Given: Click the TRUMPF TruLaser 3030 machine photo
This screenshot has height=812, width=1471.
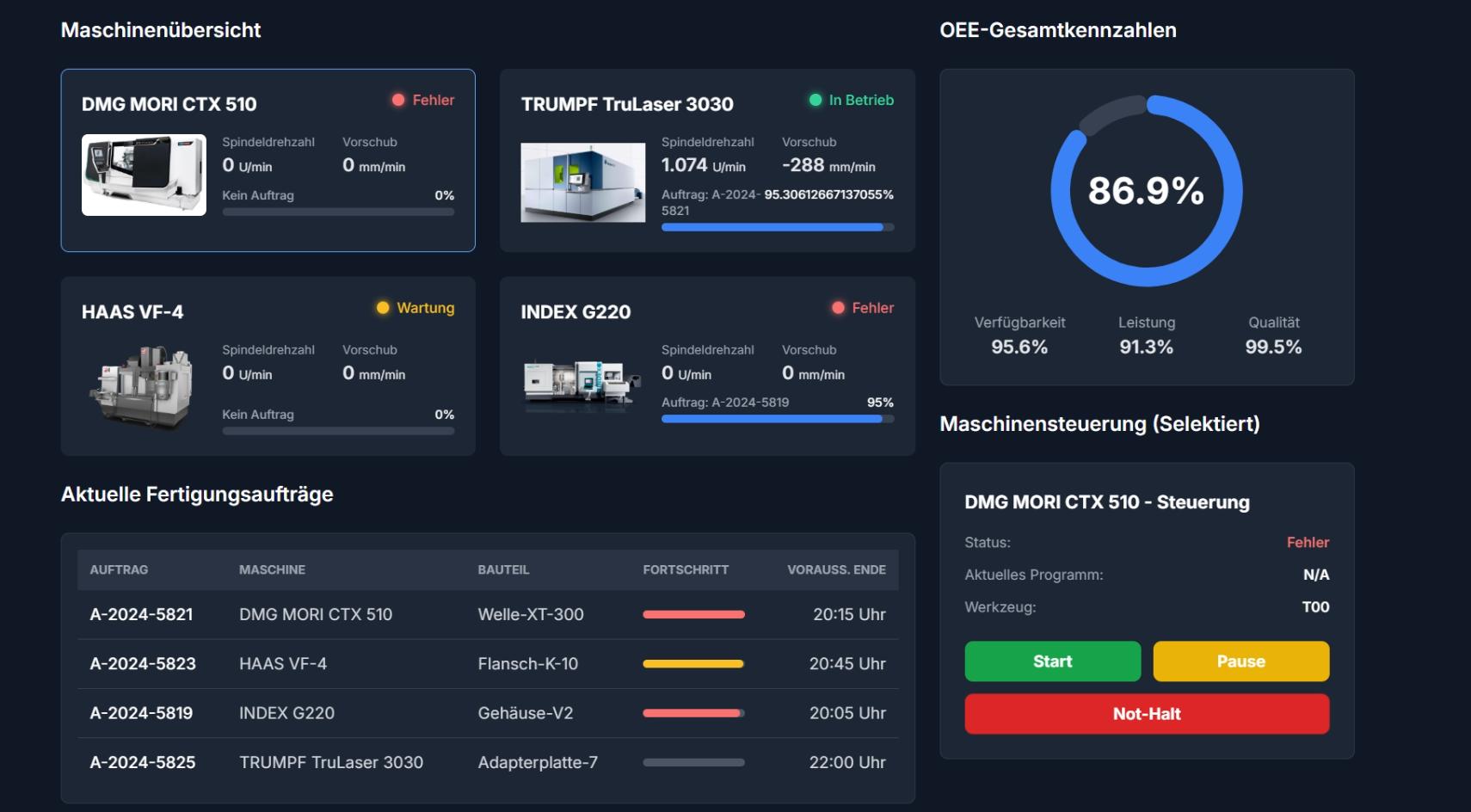Looking at the screenshot, I should point(582,181).
